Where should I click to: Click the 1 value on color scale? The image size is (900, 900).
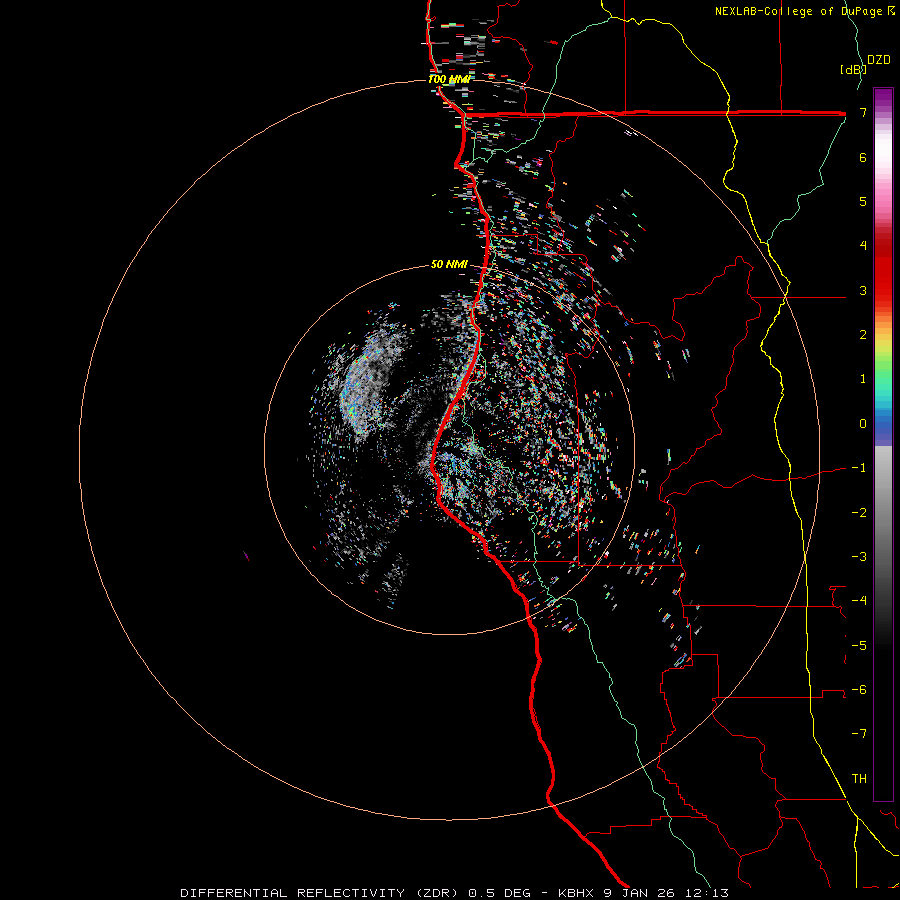[863, 379]
